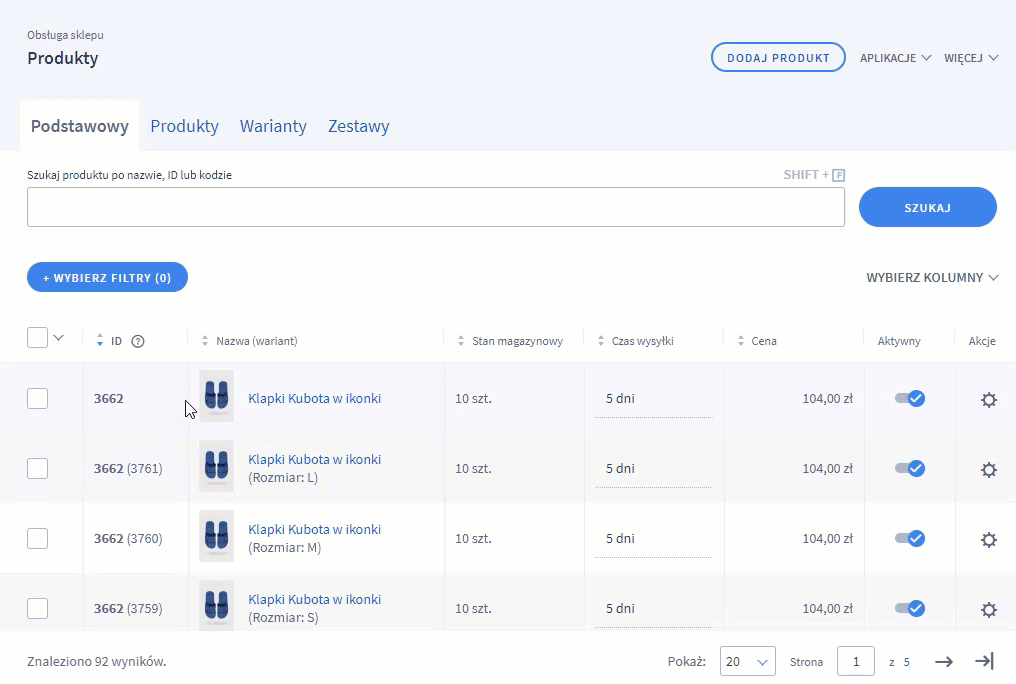This screenshot has height=684, width=1016.
Task: Sort by Nazwa (wariant) column arrows
Action: [205, 341]
